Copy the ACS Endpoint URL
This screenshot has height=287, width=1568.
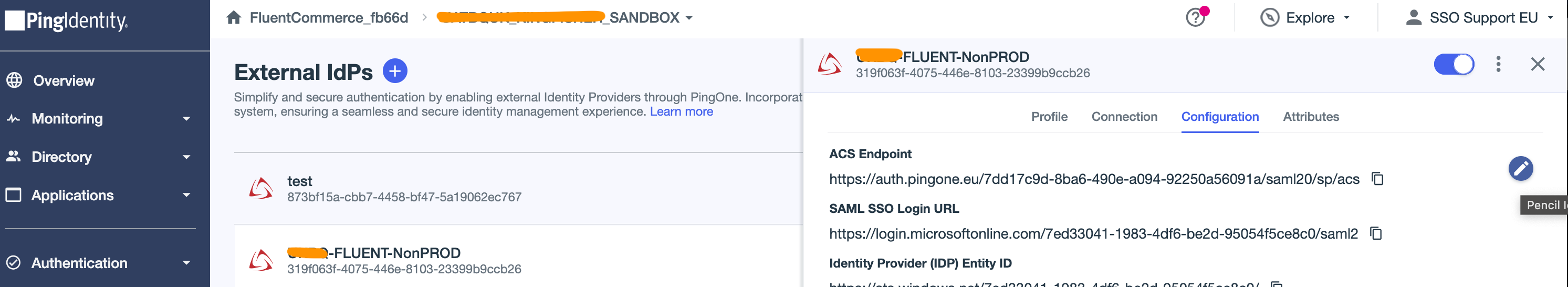point(1377,179)
